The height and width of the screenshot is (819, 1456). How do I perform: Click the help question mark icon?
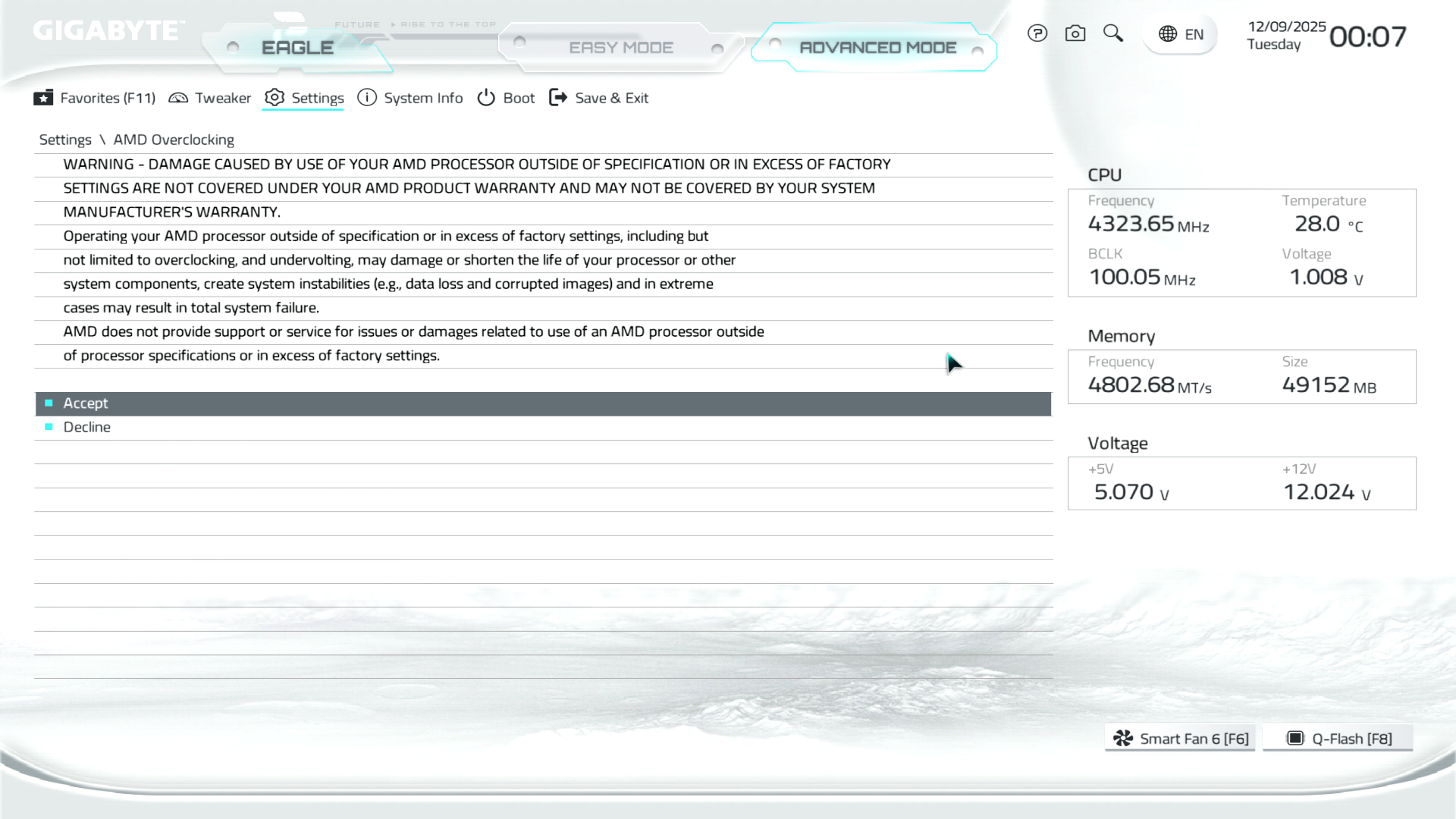pos(1037,33)
